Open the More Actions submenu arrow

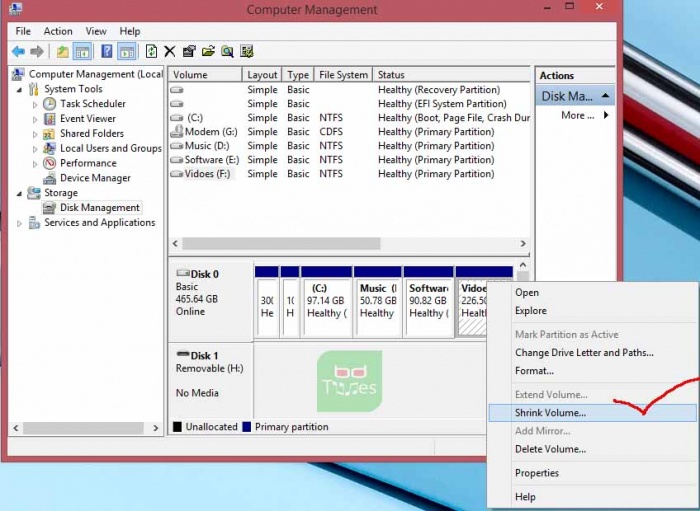pyautogui.click(x=605, y=115)
